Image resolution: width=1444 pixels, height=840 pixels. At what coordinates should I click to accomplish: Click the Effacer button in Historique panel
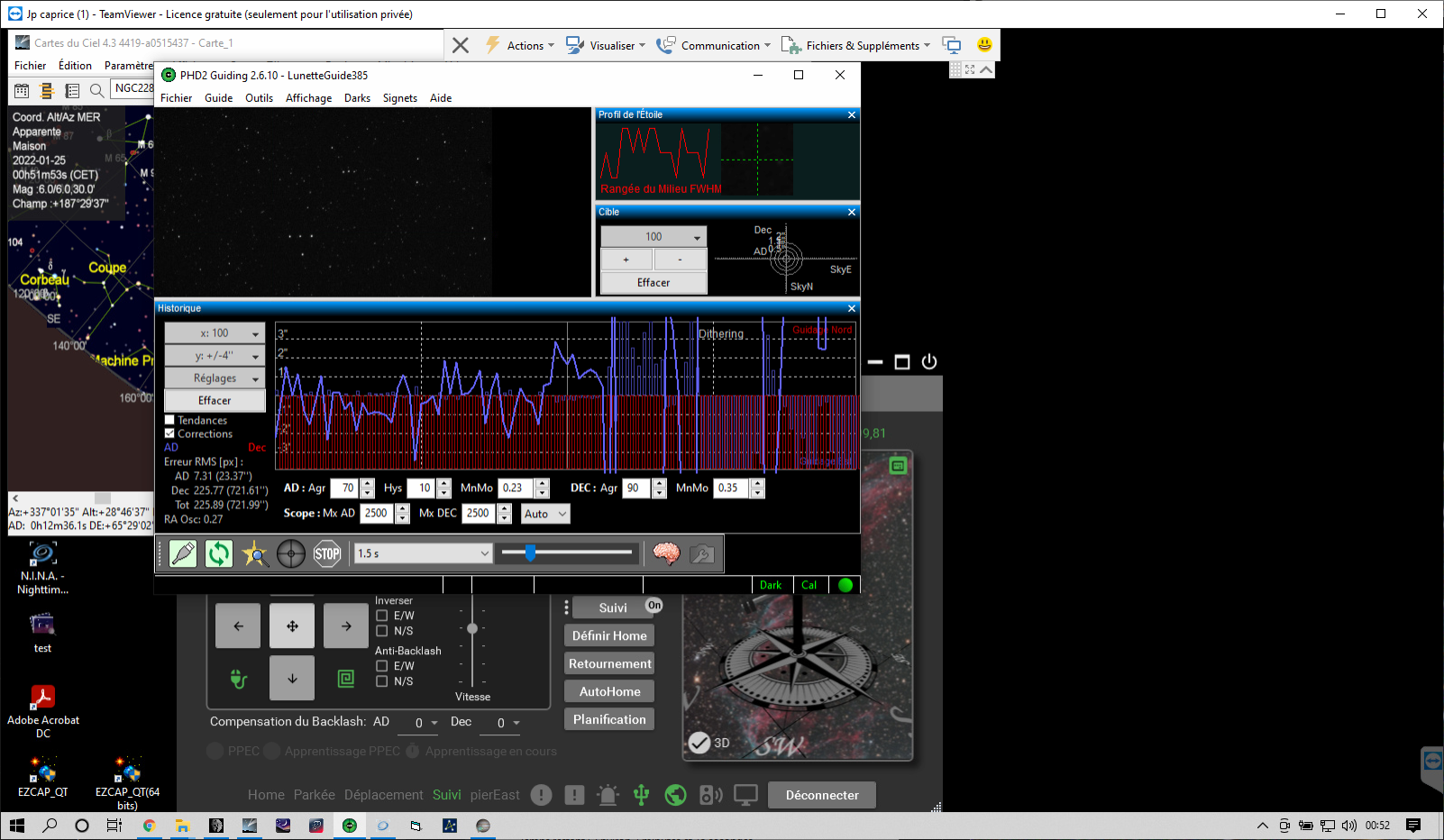(215, 401)
